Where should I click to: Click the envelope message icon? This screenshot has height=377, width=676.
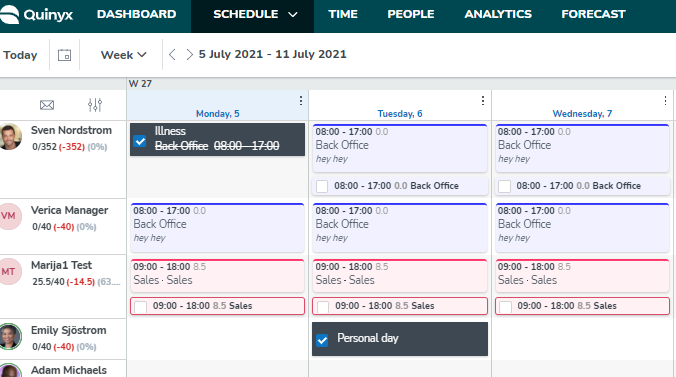tap(47, 105)
